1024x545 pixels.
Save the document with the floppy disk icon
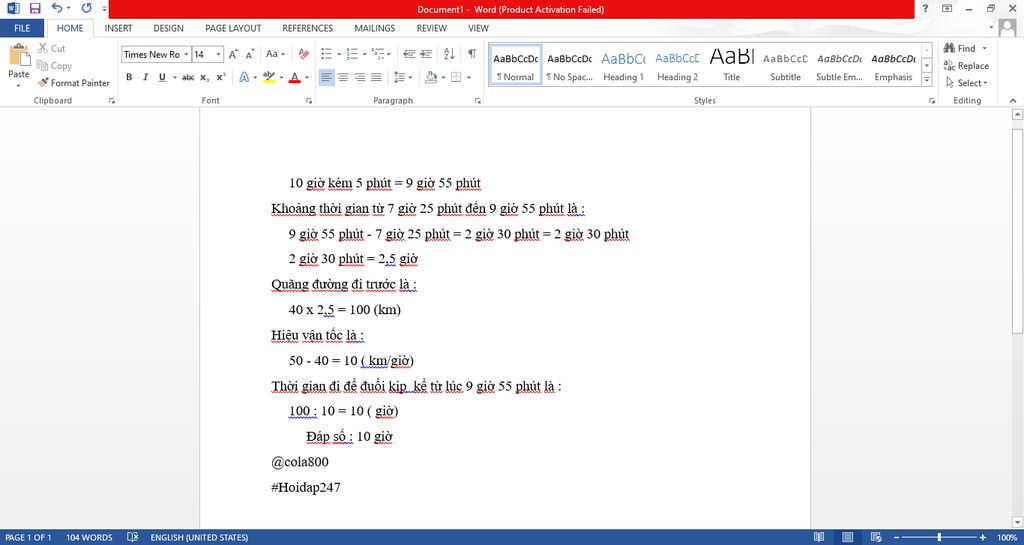click(35, 8)
